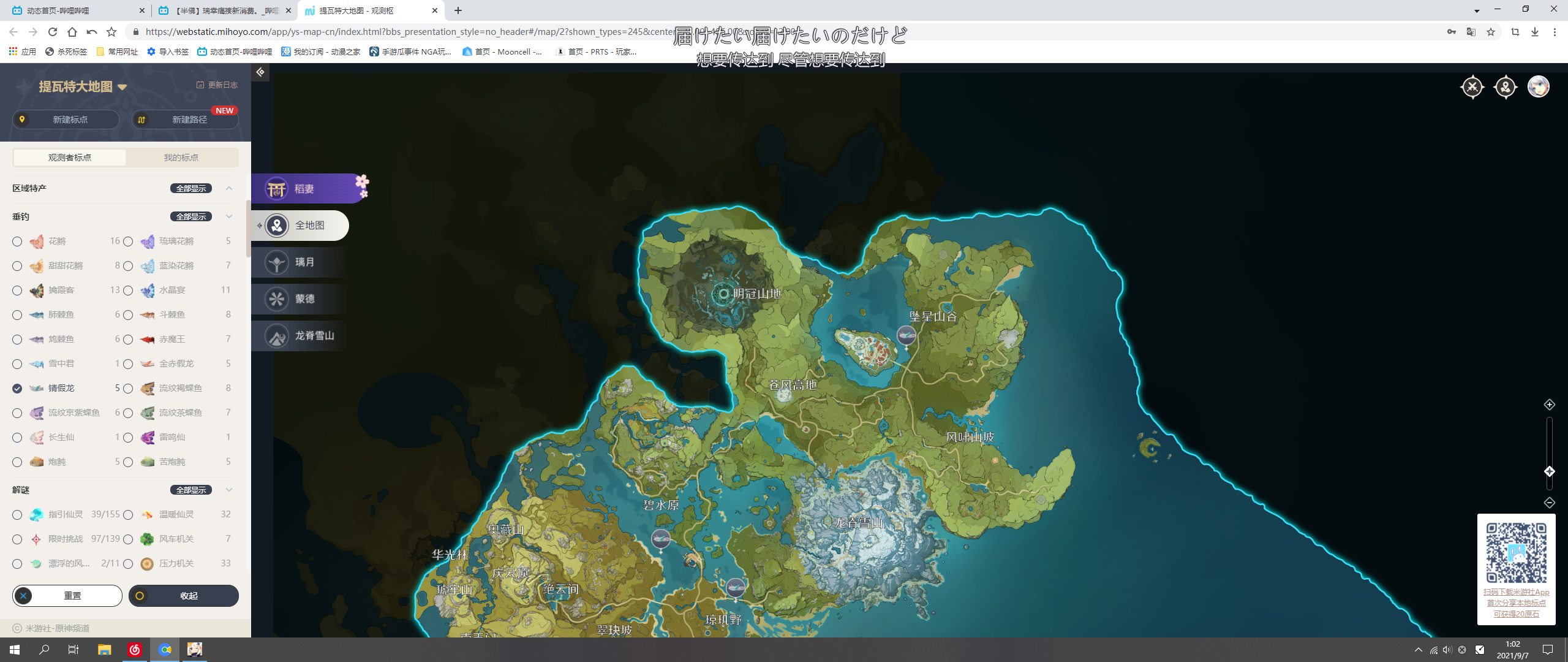This screenshot has height=662, width=1568.
Task: Click the map zoom slider handle
Action: [1550, 471]
